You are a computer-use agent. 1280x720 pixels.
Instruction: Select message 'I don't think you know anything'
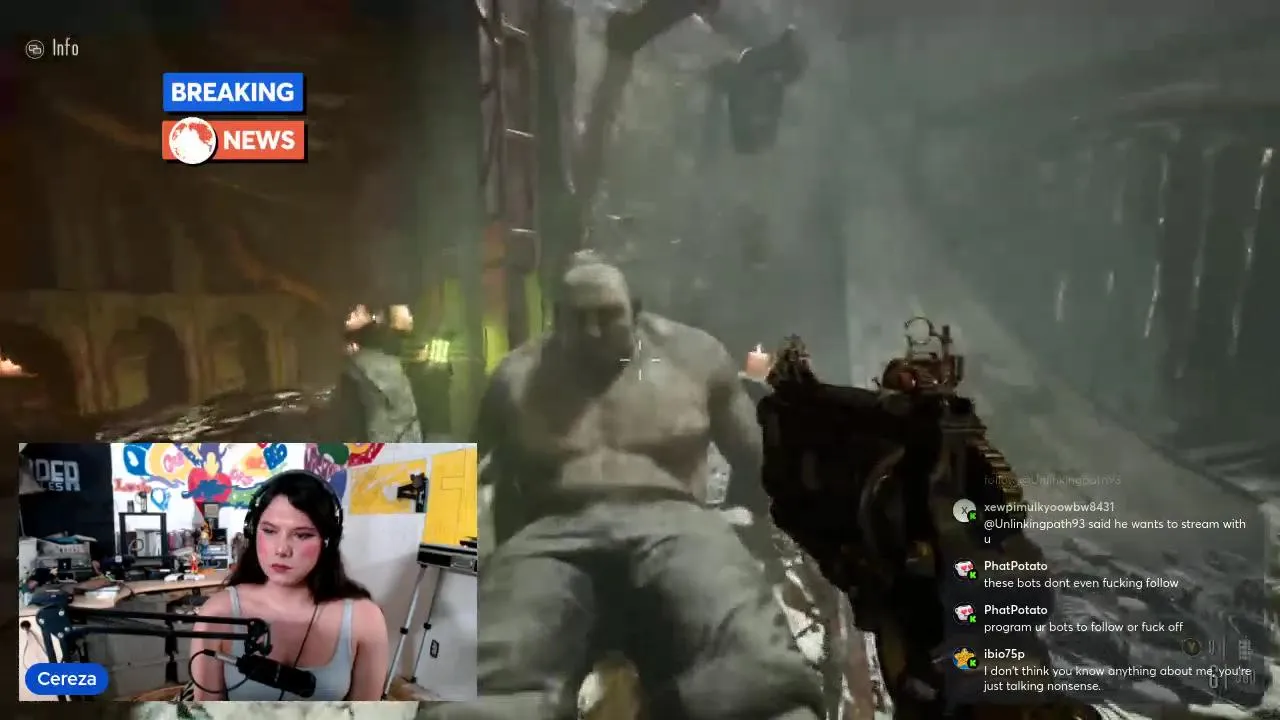pyautogui.click(x=1117, y=679)
